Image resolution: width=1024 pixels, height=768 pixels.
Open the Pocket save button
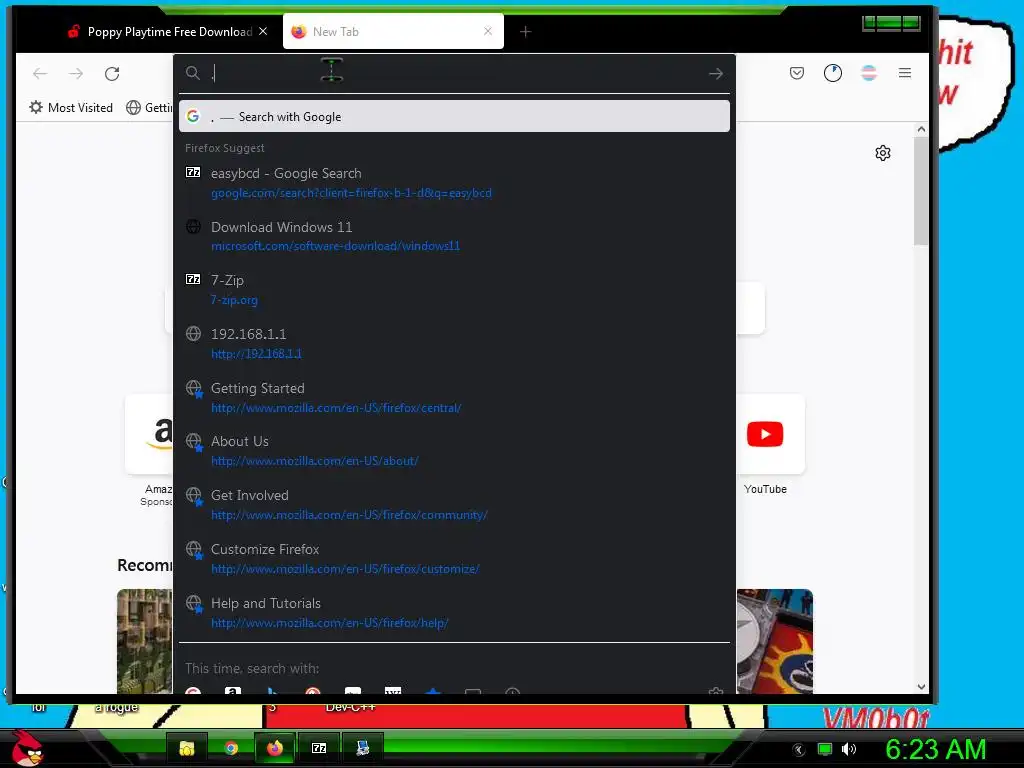point(797,73)
